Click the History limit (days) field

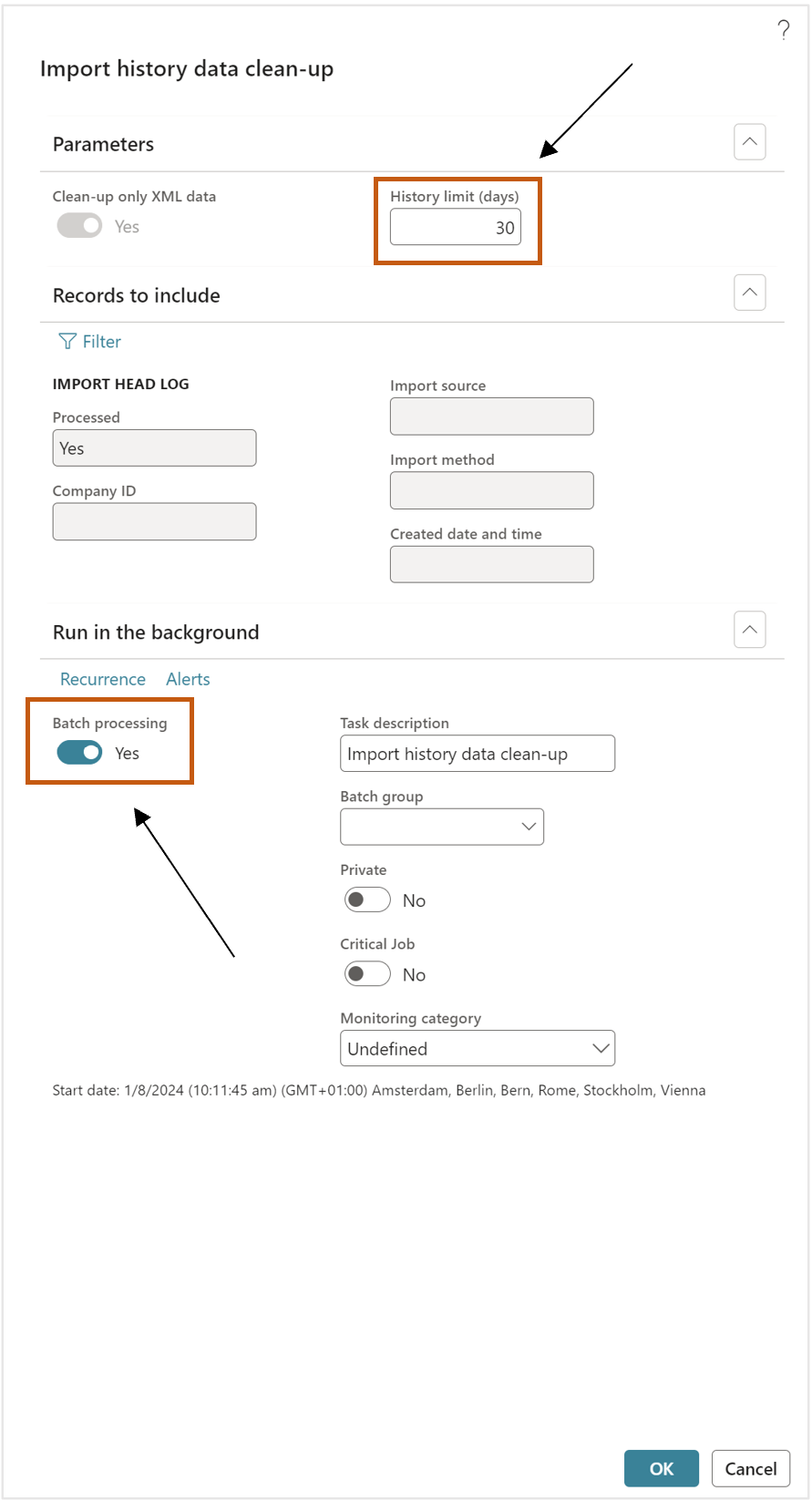pos(456,227)
